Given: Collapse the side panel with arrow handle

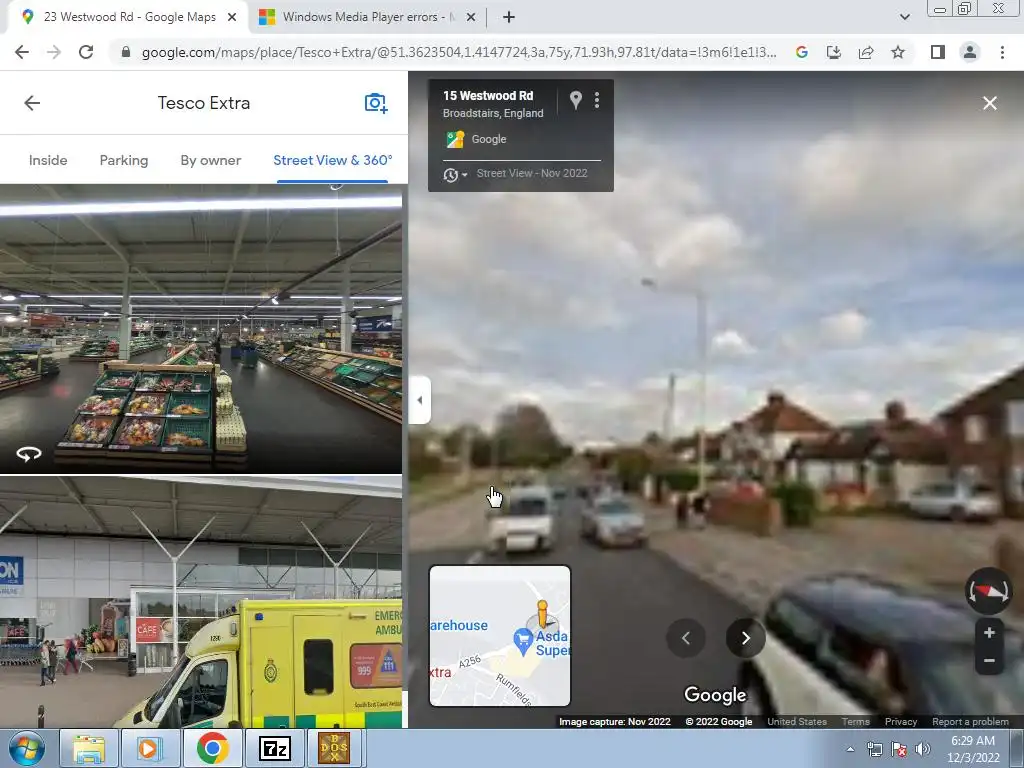Looking at the screenshot, I should point(420,400).
